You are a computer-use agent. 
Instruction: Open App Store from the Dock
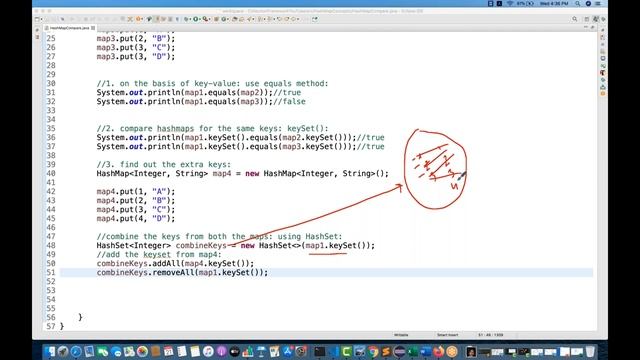tap(287, 351)
